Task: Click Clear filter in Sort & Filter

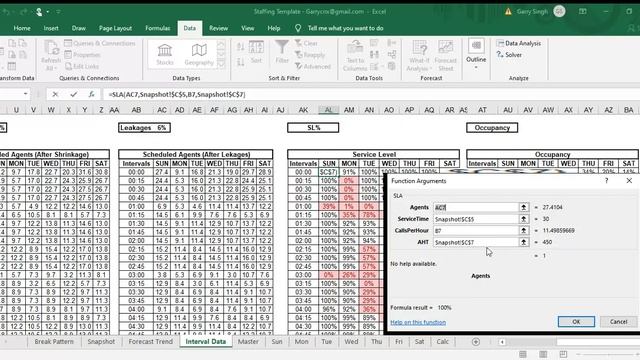Action: (x=306, y=43)
